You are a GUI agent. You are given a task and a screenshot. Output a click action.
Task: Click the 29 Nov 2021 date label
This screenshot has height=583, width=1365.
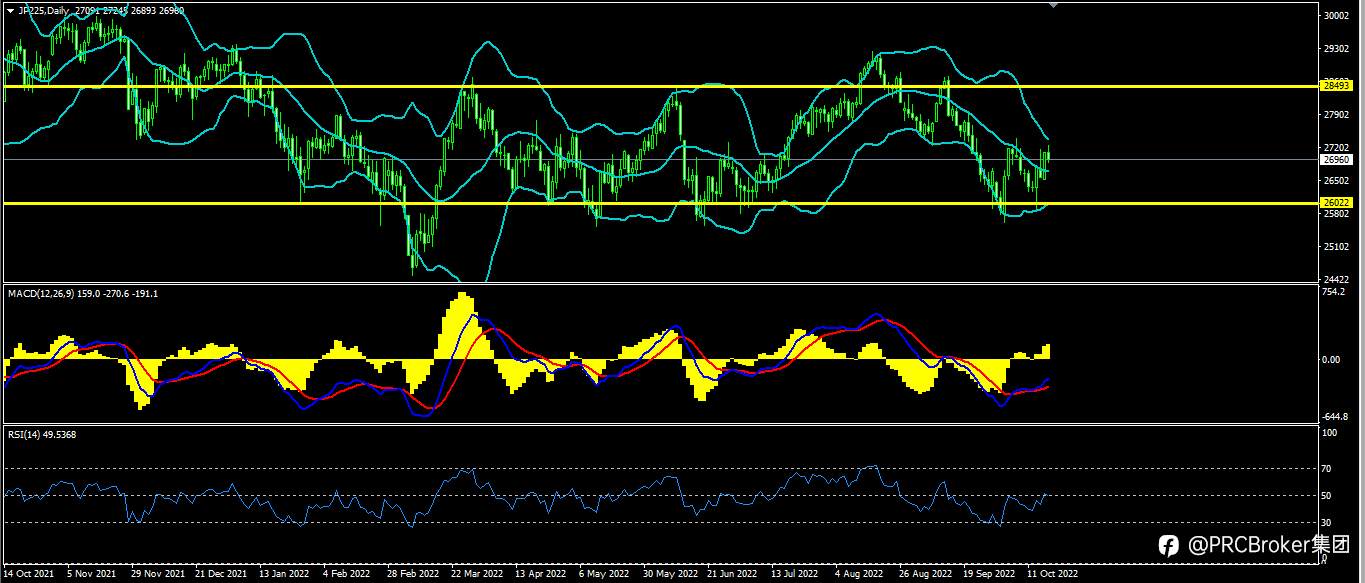coord(158,575)
